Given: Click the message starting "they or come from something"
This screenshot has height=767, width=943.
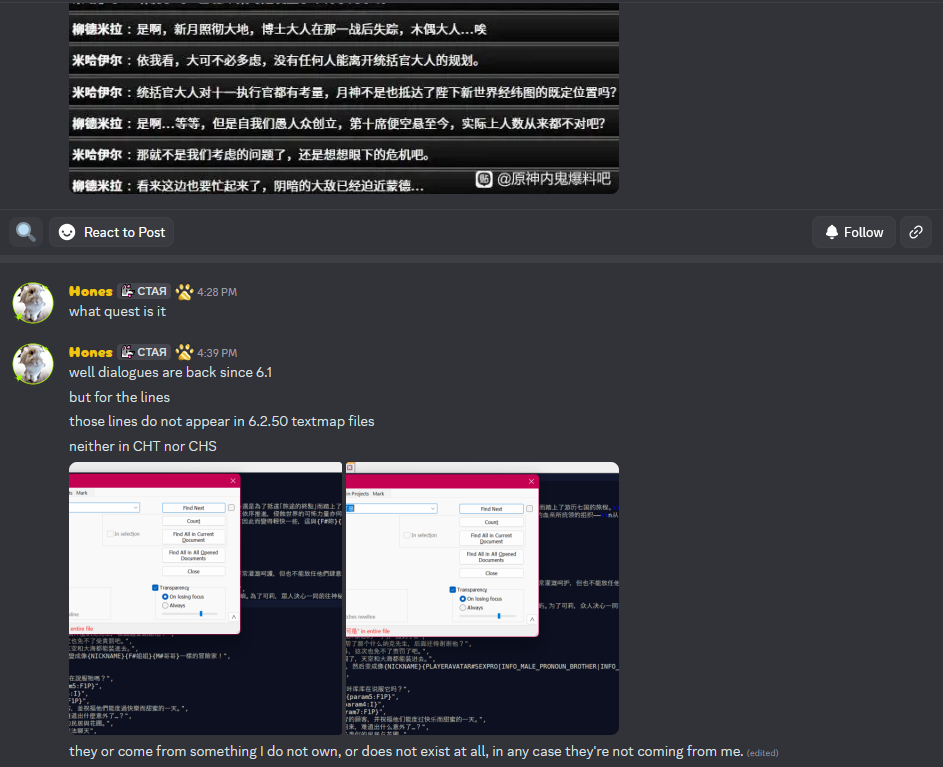Looking at the screenshot, I should tap(406, 751).
